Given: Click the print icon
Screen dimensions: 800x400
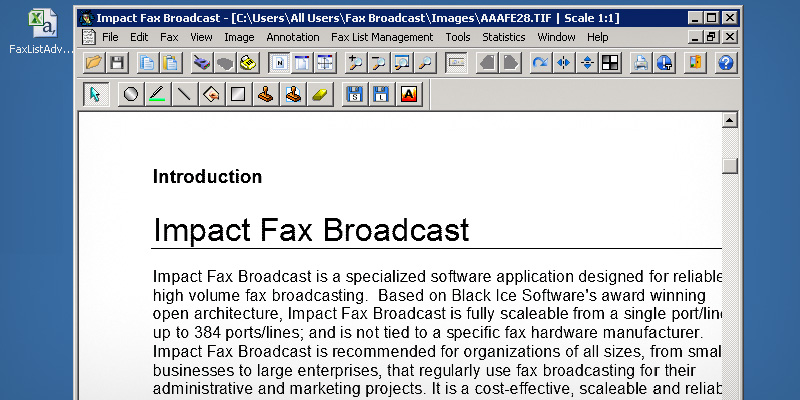Looking at the screenshot, I should [x=641, y=62].
